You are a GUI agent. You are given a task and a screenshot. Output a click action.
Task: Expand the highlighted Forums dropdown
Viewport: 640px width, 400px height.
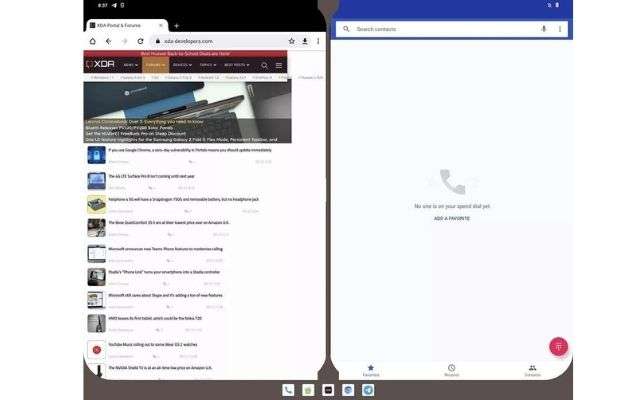pos(155,65)
